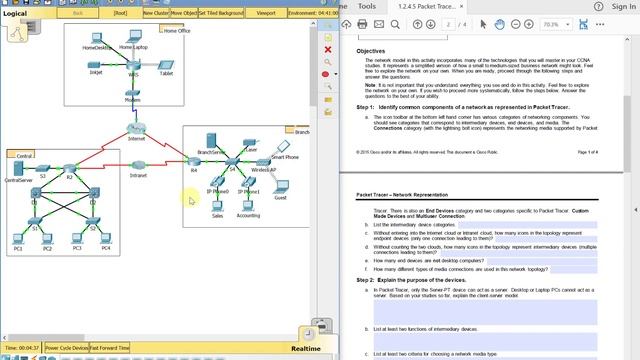
Task: Expand the PDF right side panel arrow
Action: coord(636,210)
